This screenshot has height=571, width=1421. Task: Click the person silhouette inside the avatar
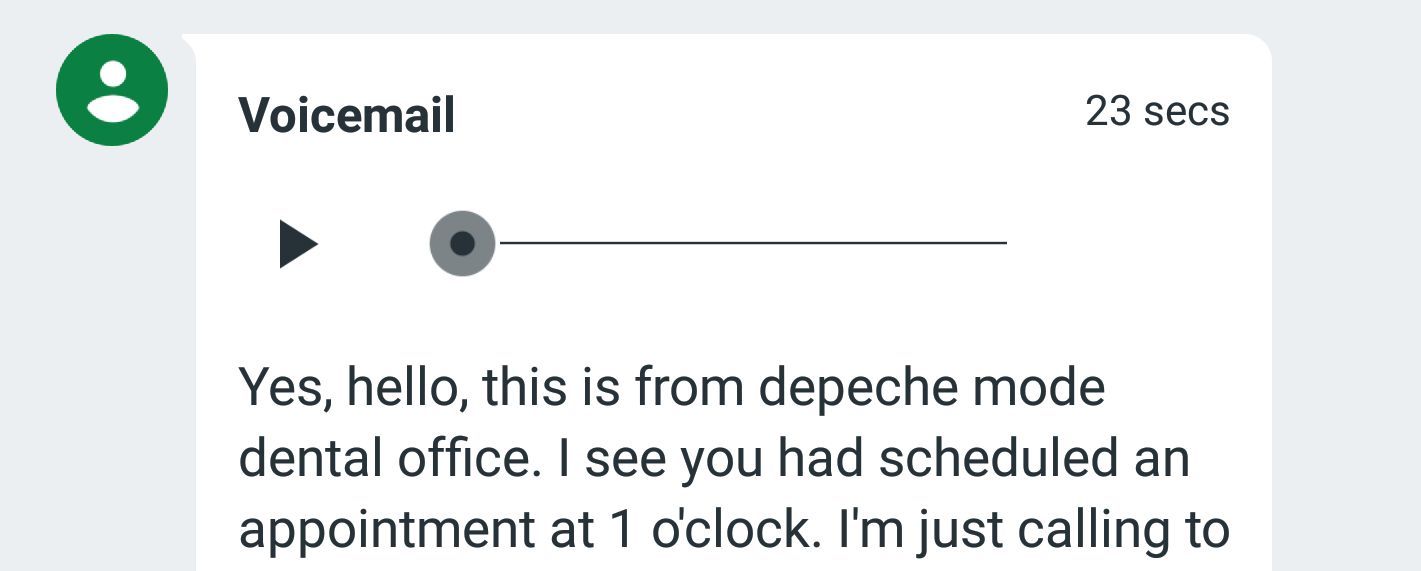(x=112, y=90)
